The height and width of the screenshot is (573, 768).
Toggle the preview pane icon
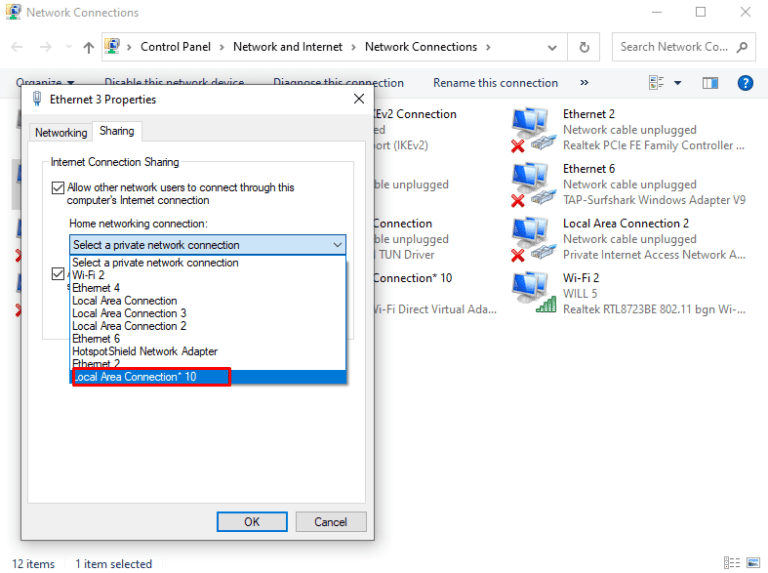710,83
